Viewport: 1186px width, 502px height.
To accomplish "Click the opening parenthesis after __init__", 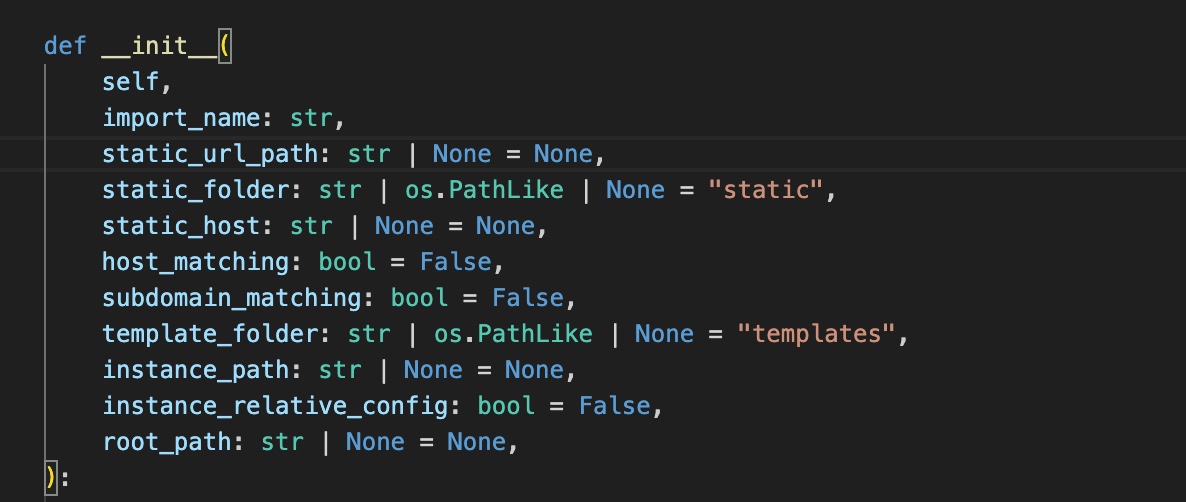I will tap(224, 46).
